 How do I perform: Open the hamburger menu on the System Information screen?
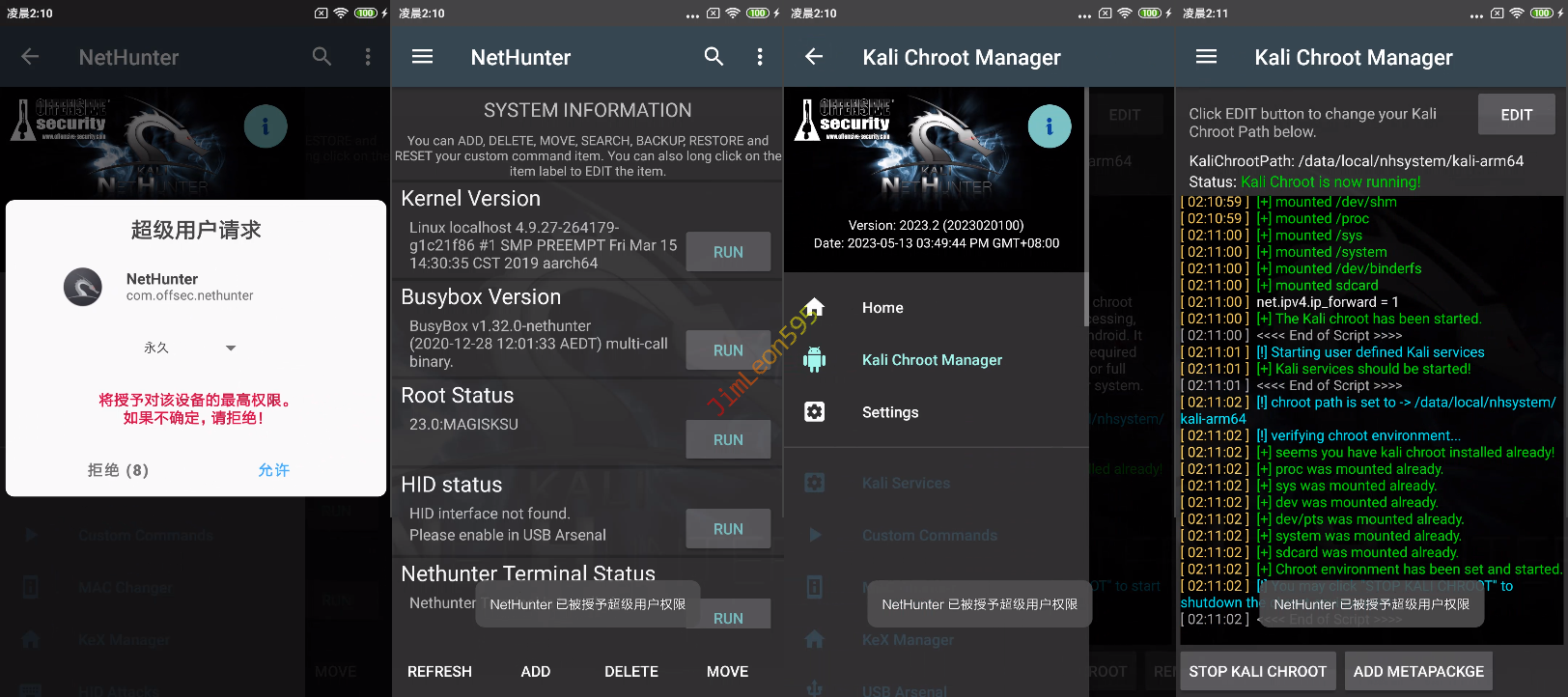click(422, 57)
